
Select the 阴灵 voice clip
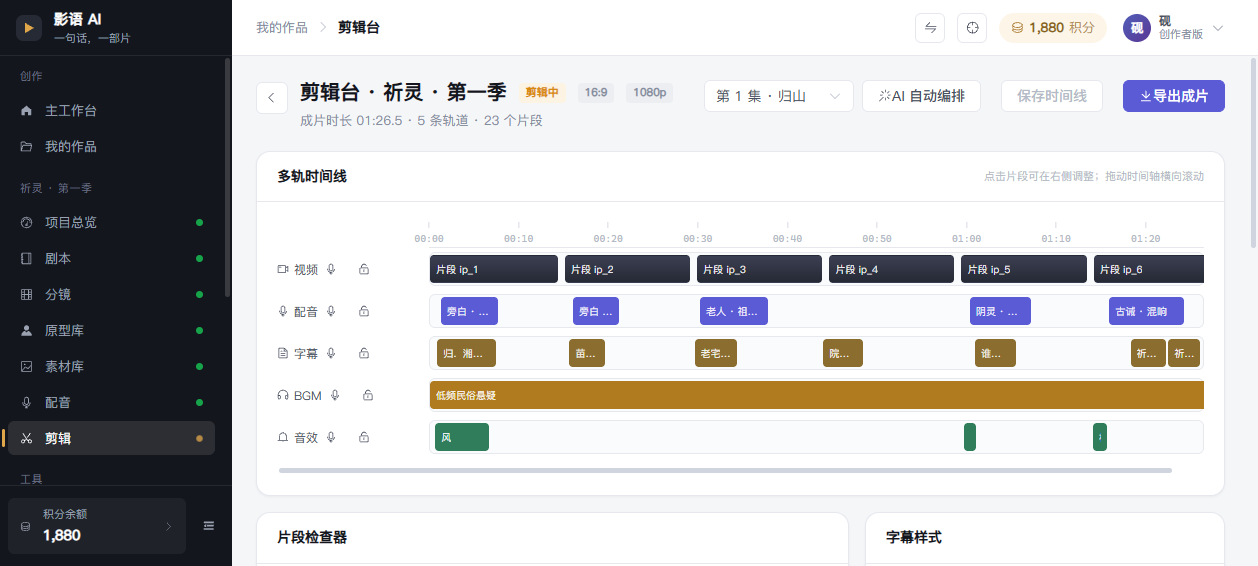[1000, 311]
